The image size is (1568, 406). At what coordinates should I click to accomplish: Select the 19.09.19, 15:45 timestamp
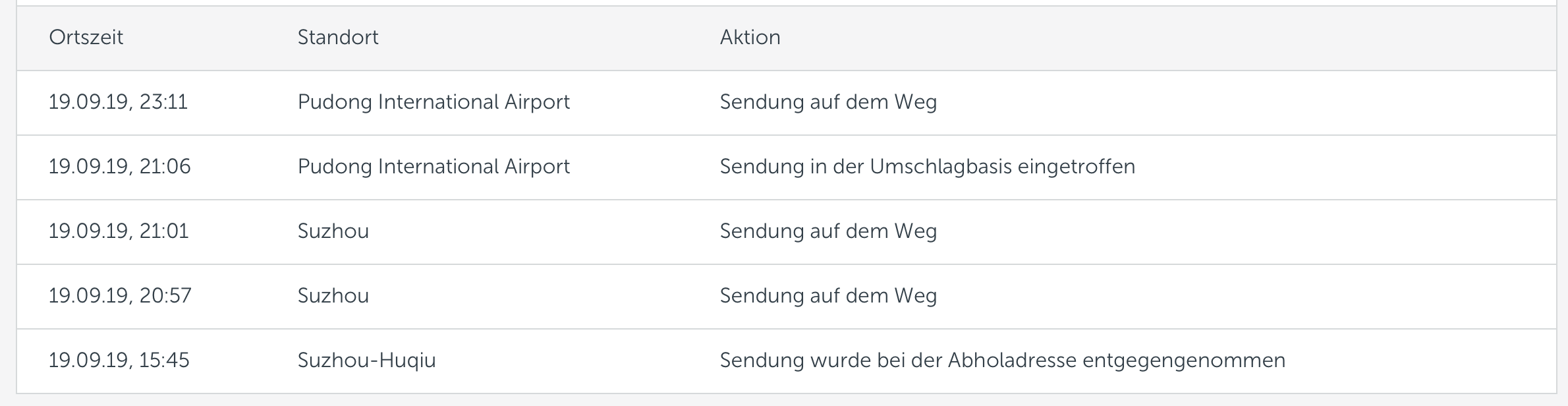119,361
